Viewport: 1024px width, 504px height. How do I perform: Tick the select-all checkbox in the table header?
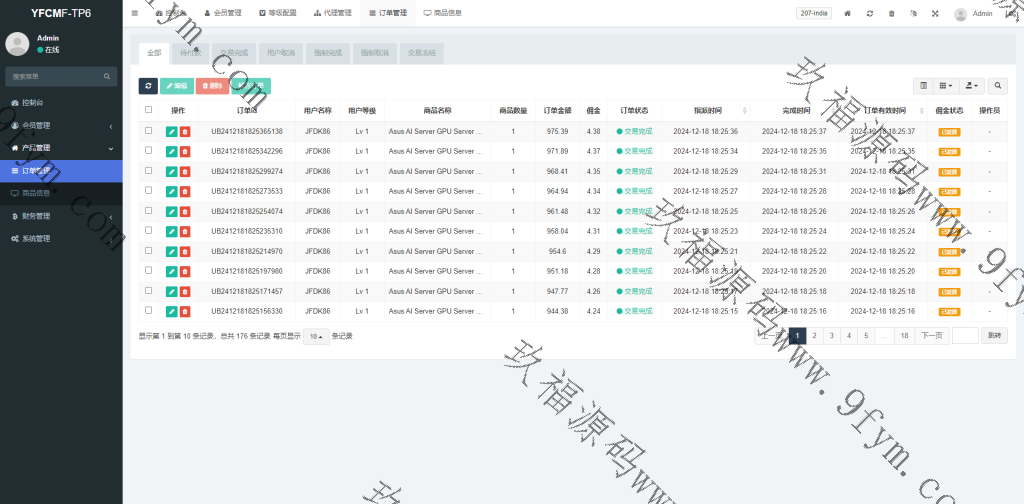[x=149, y=110]
